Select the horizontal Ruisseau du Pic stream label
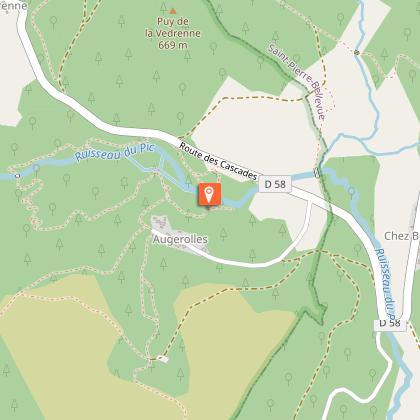 115,152
